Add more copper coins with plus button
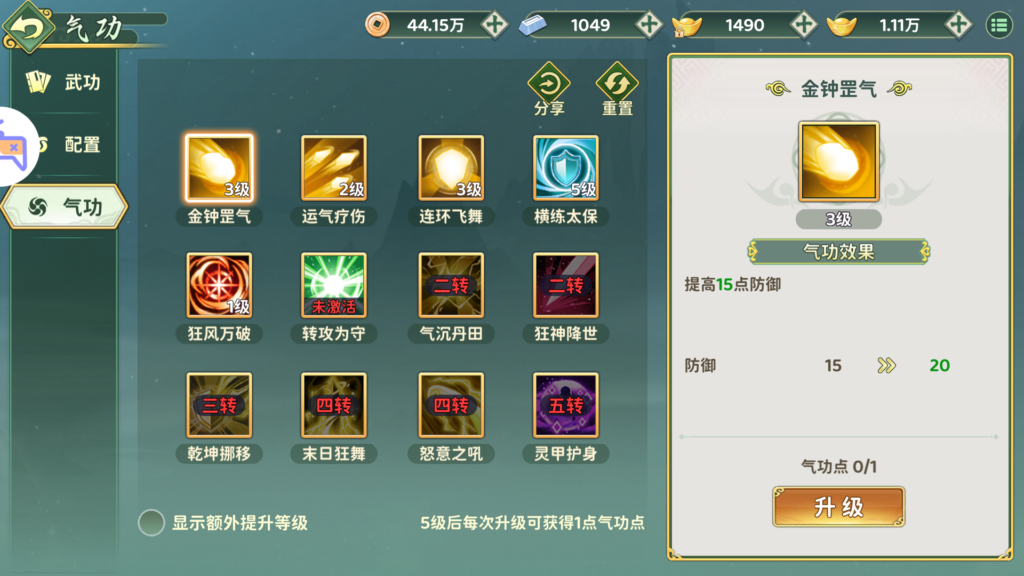Screen dimensions: 1024x576 [x=494, y=25]
